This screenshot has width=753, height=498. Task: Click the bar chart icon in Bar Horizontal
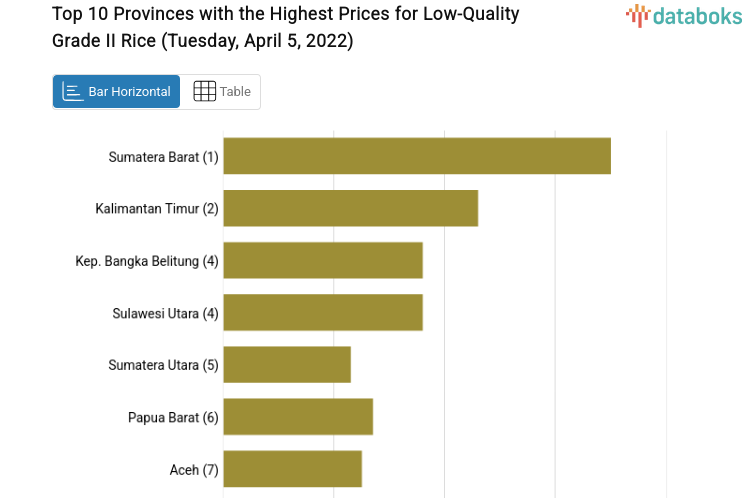coord(73,92)
